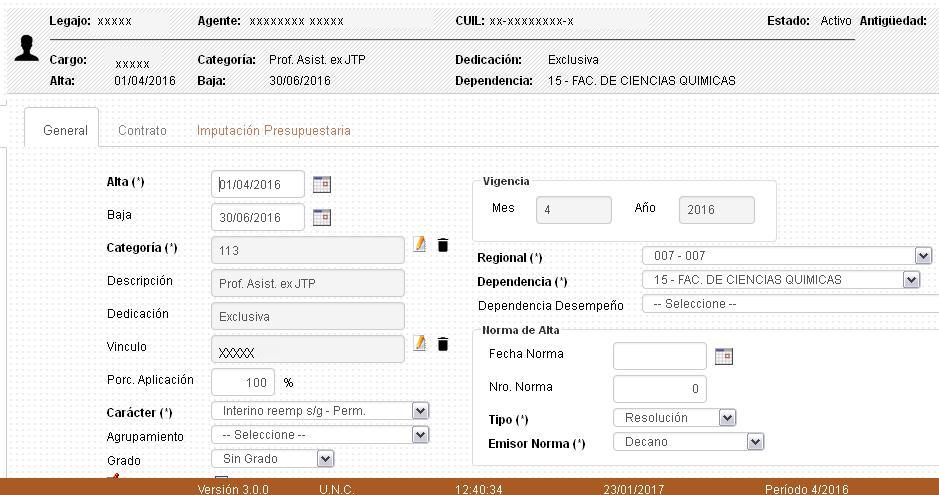Delete the Vinculo using the trash icon

[x=443, y=344]
